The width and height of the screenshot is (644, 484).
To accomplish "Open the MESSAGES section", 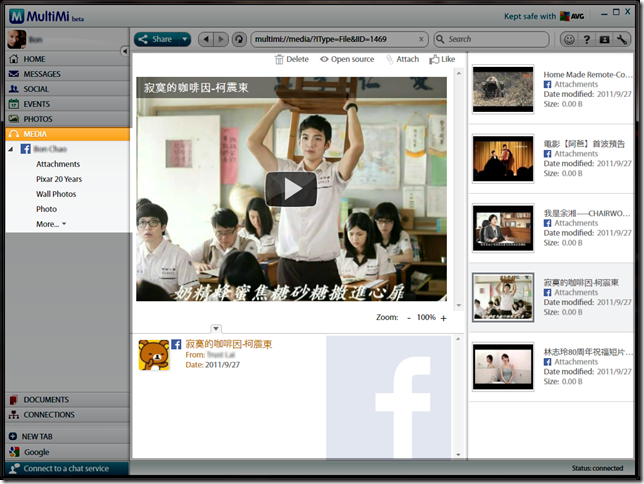I will (42, 74).
